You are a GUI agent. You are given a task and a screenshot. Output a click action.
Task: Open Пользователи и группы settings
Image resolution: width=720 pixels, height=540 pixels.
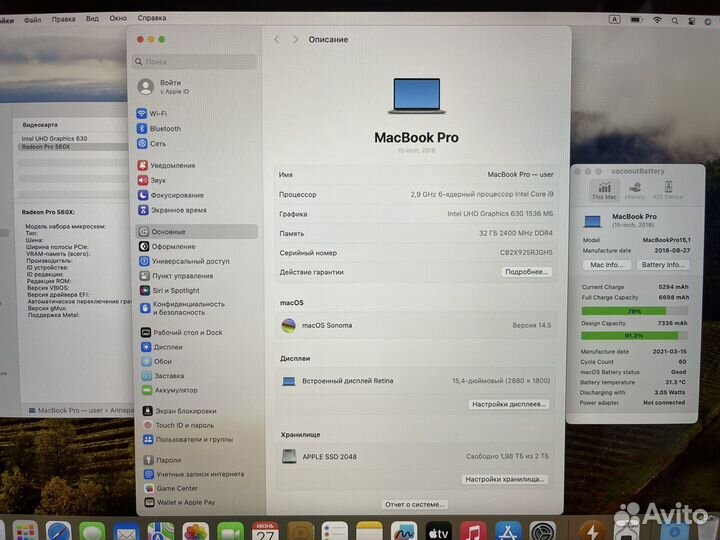188,439
